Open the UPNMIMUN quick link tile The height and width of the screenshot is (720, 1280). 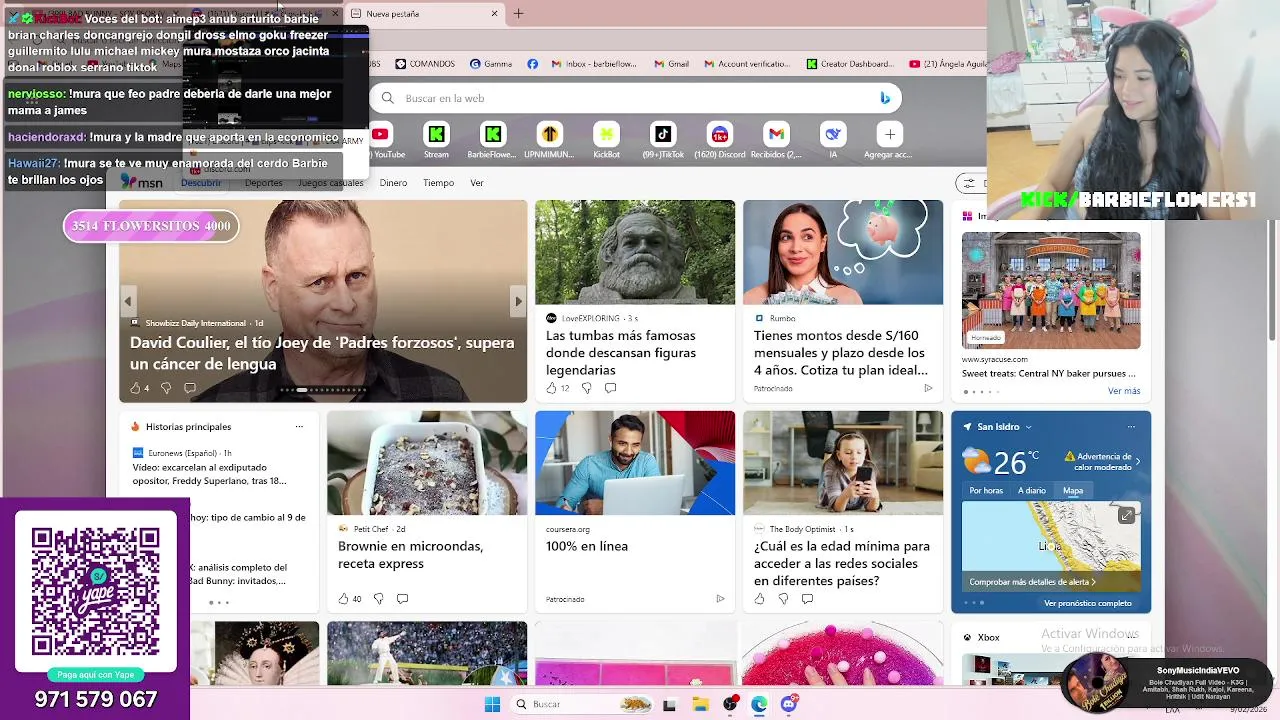point(549,141)
